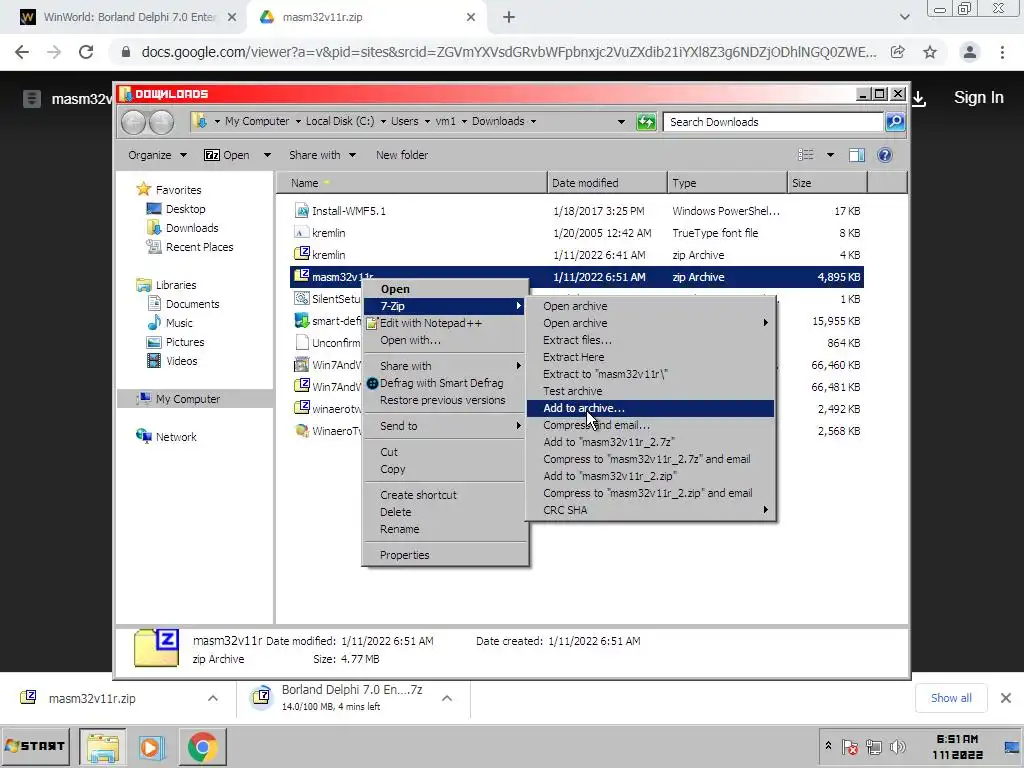Expand masm32v11r.zip download item chevron
Screen dimensions: 1024x768
(213, 698)
